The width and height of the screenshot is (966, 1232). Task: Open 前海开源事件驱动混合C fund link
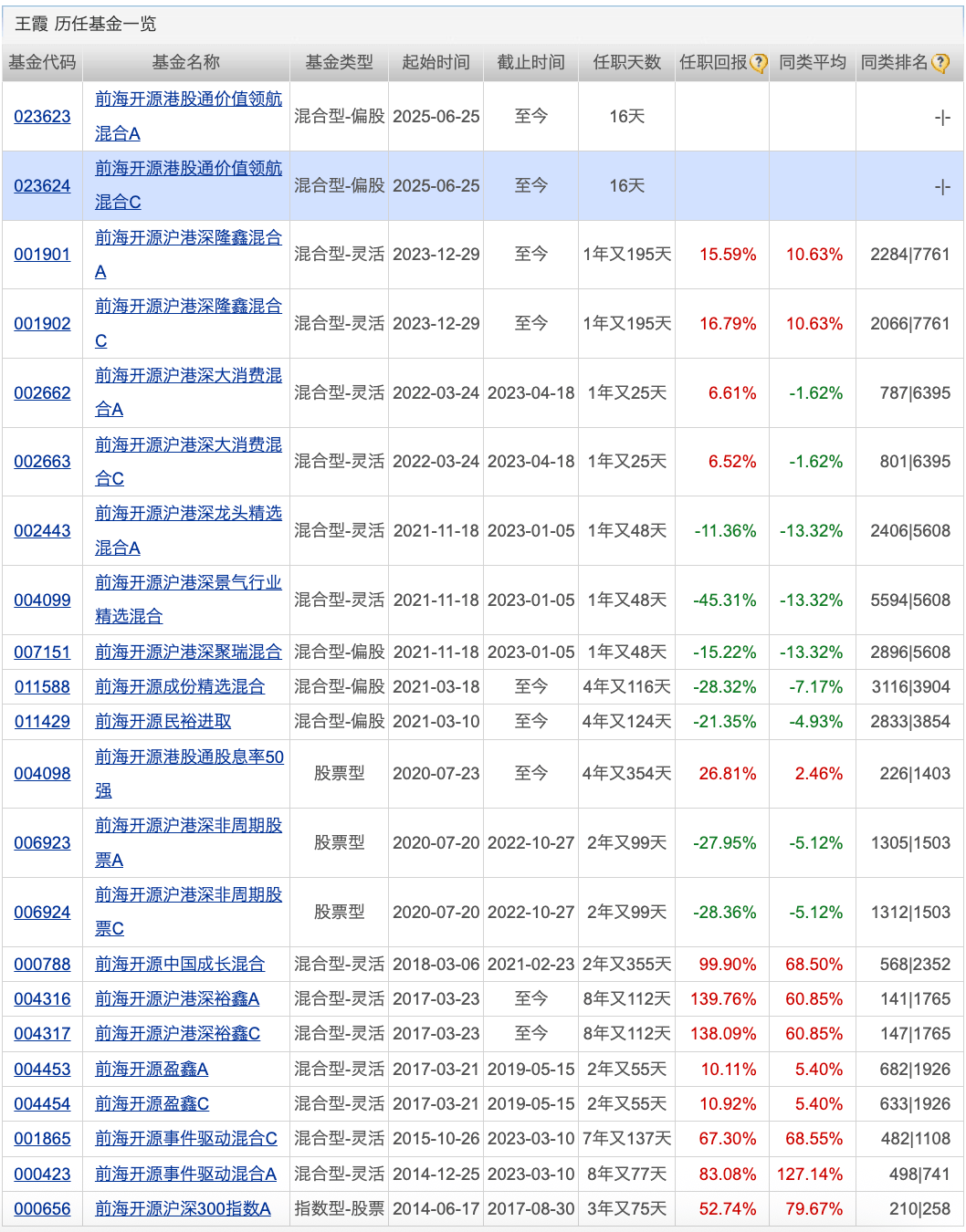[x=186, y=1138]
